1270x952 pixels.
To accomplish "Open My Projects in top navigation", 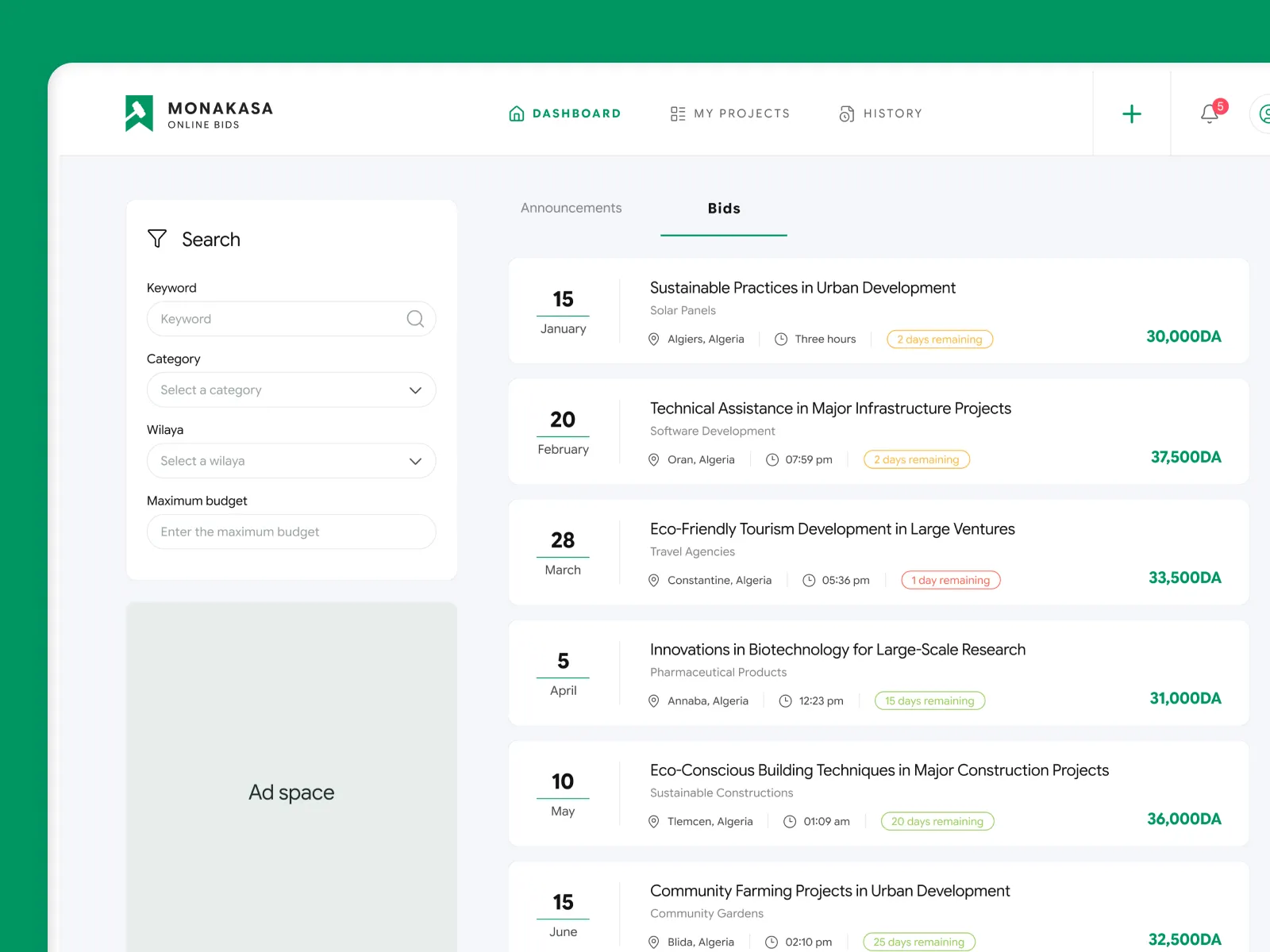I will [729, 113].
